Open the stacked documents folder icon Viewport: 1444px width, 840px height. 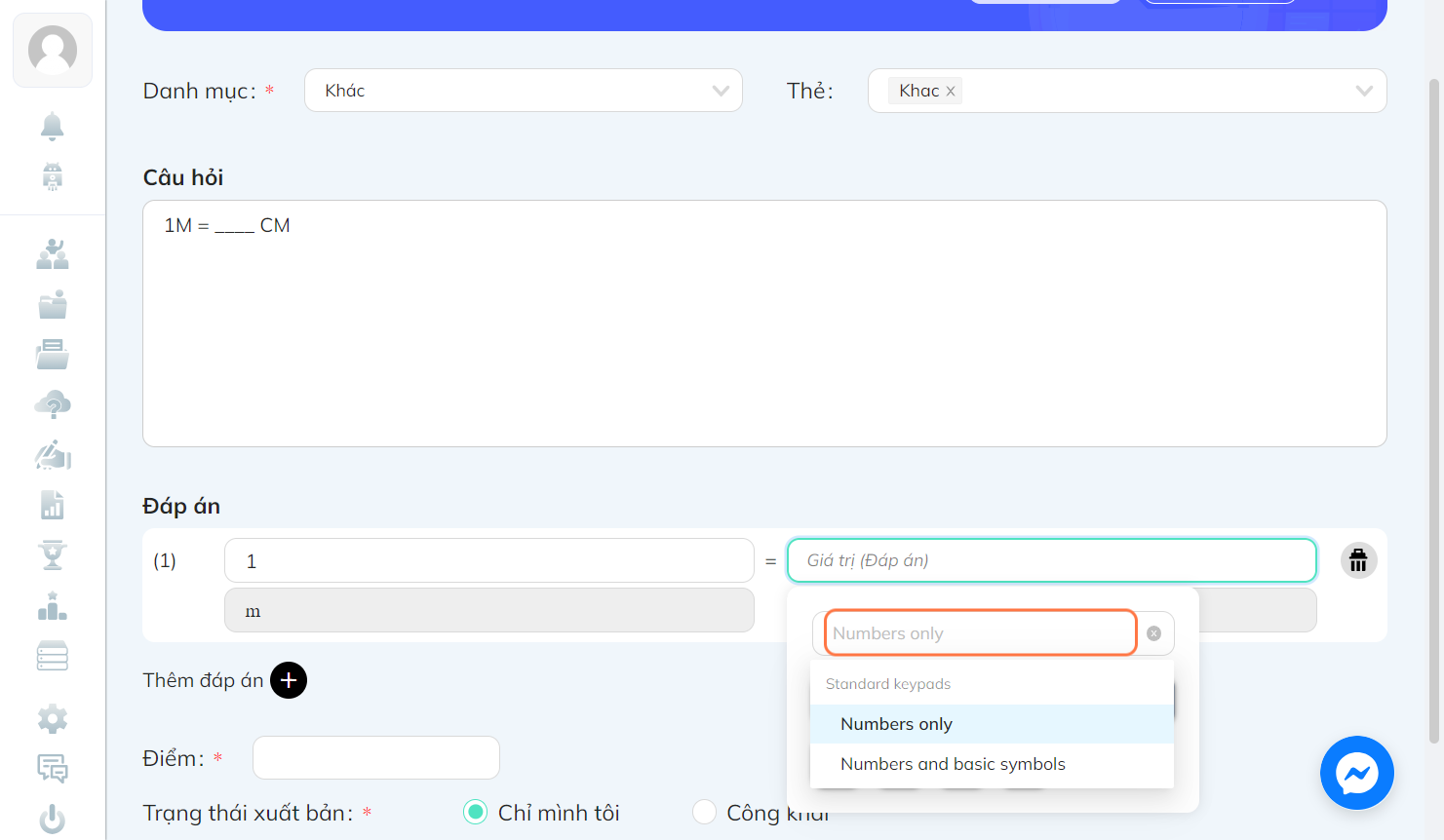click(53, 354)
